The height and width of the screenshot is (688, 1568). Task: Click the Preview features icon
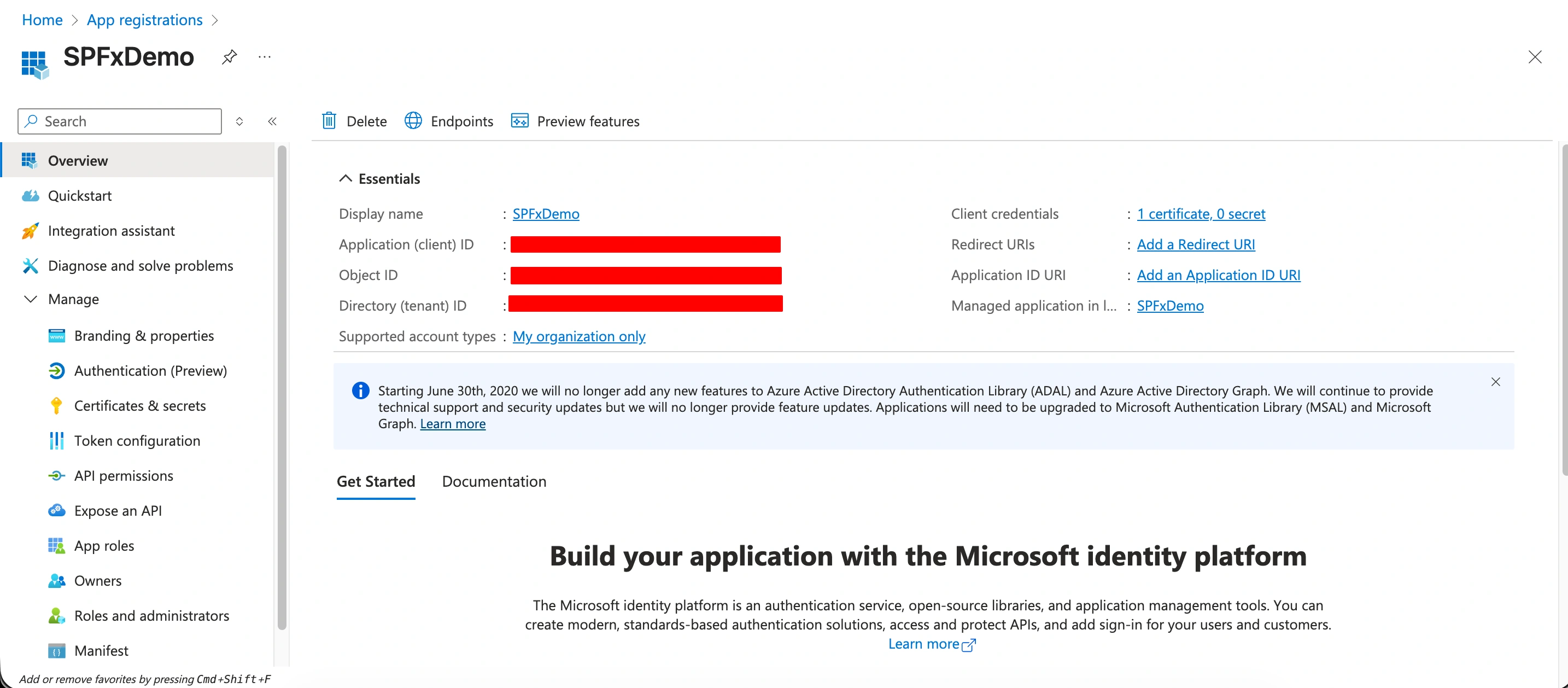pos(519,121)
